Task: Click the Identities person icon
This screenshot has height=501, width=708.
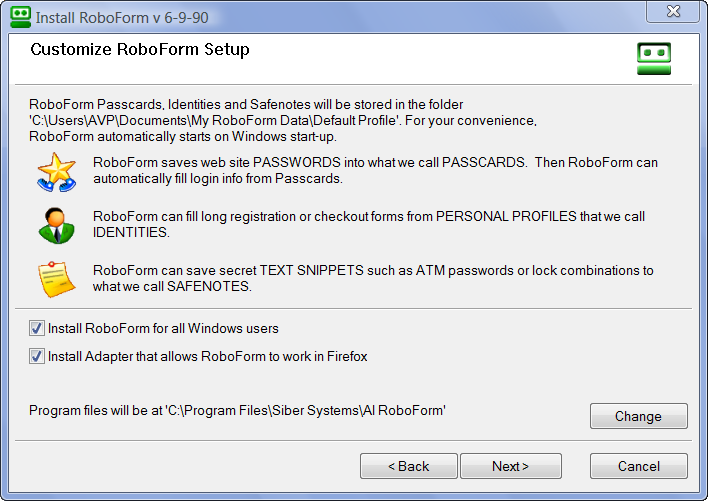Action: pos(57,226)
